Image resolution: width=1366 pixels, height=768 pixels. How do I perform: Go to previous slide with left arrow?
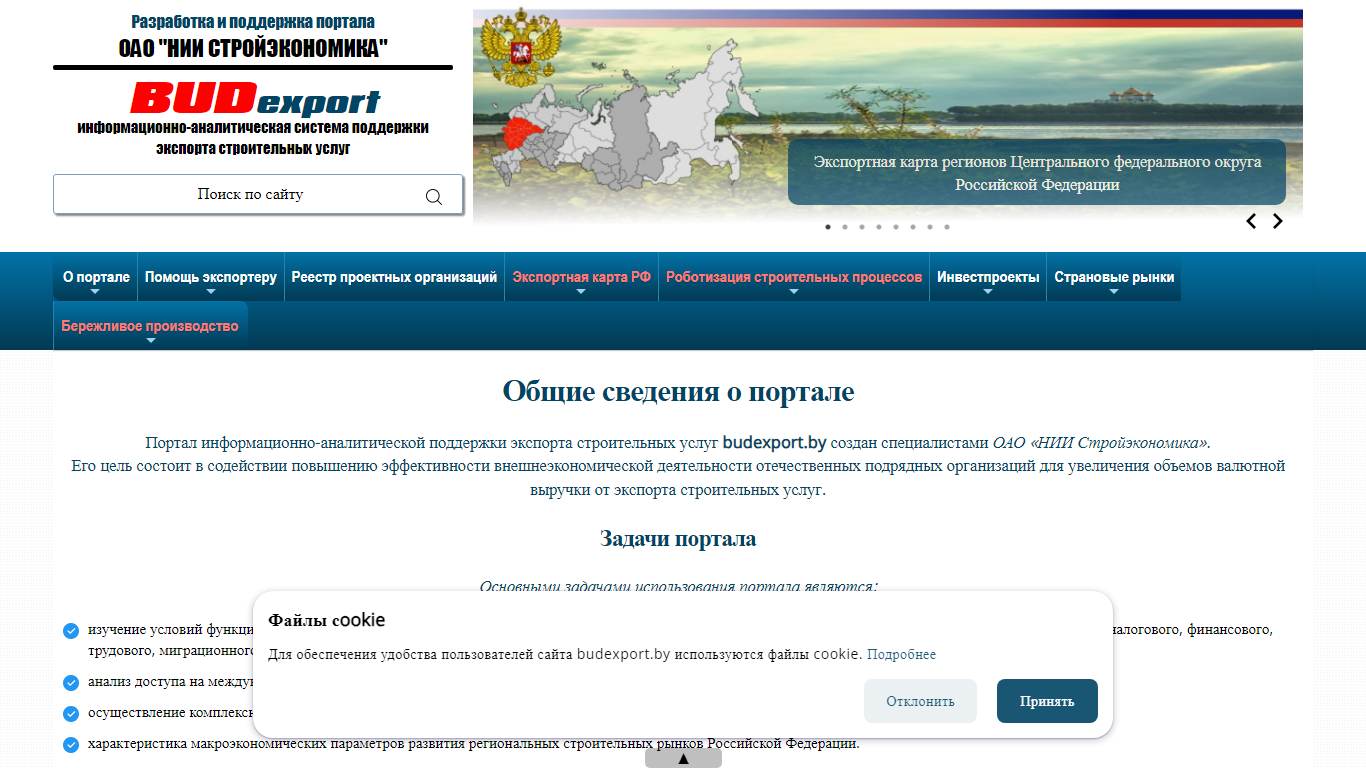coord(1251,222)
